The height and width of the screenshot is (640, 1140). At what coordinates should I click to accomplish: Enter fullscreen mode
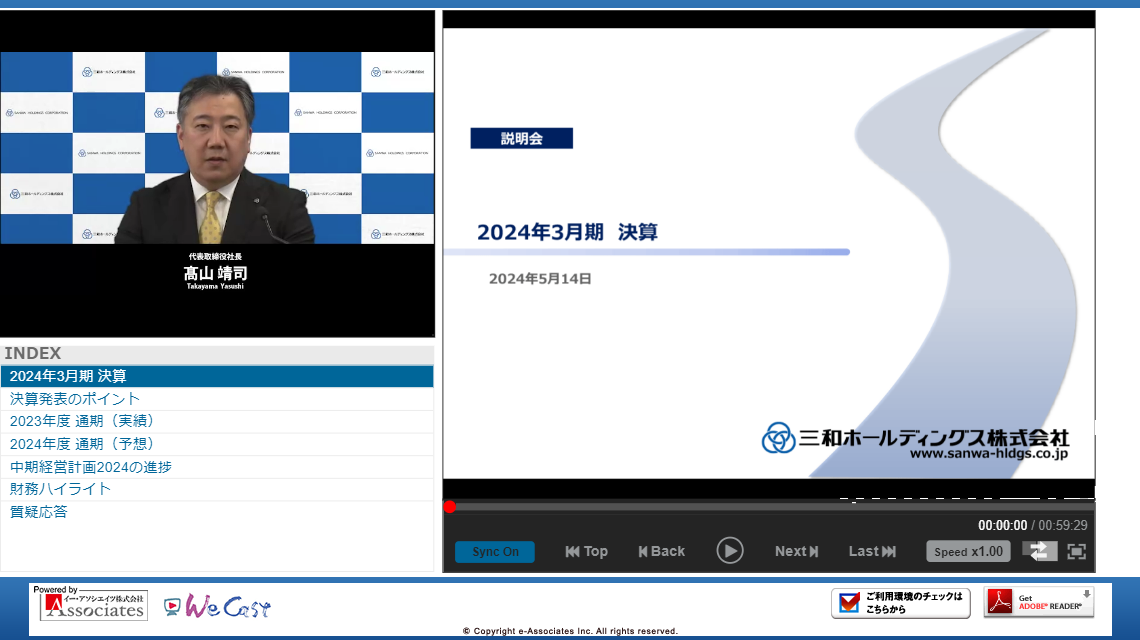1076,551
